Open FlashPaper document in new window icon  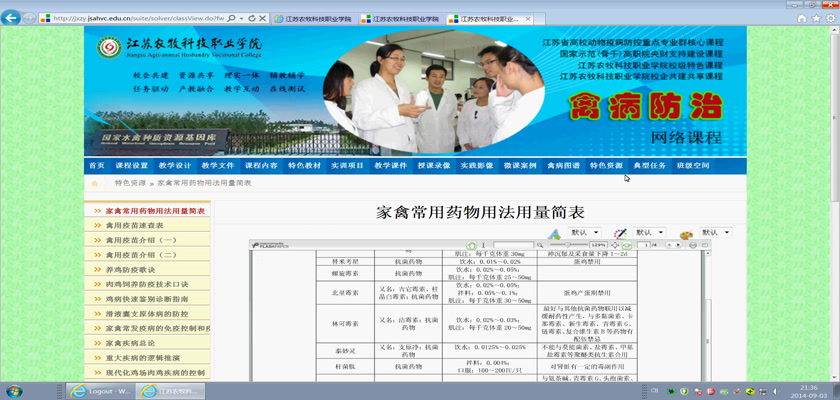coord(705,245)
